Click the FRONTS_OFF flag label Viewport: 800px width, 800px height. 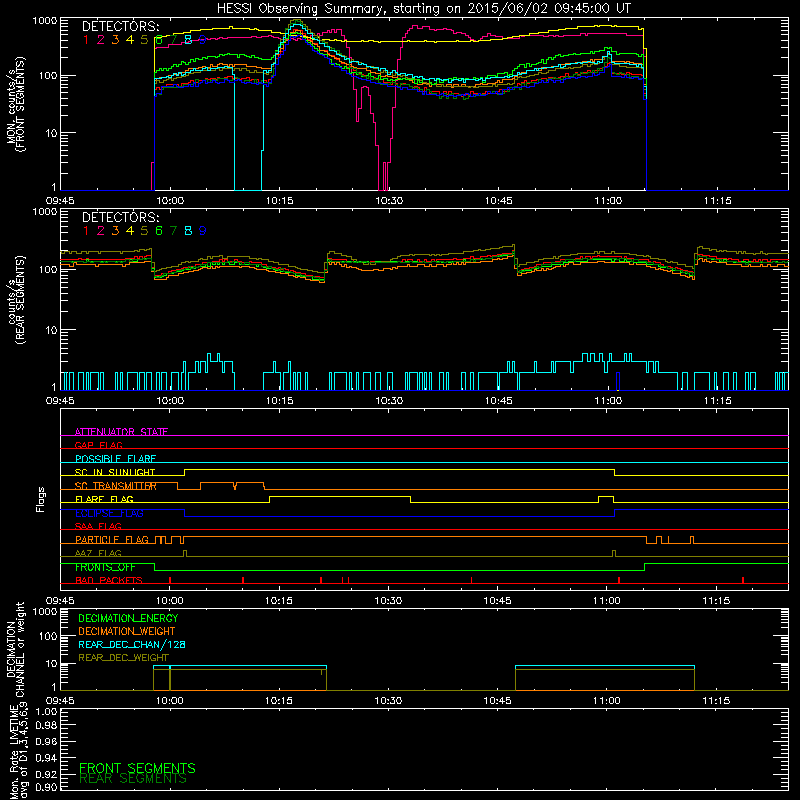click(105, 567)
